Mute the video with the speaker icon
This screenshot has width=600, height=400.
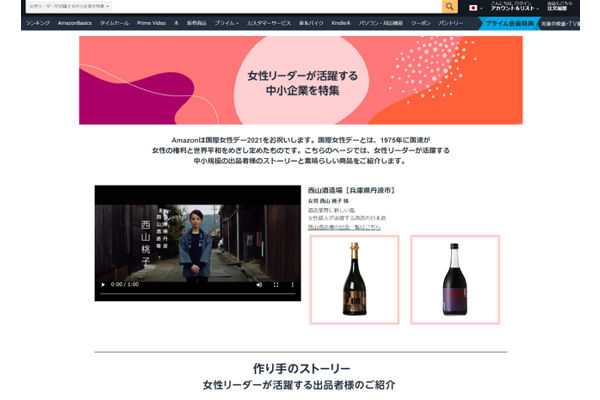click(x=257, y=284)
